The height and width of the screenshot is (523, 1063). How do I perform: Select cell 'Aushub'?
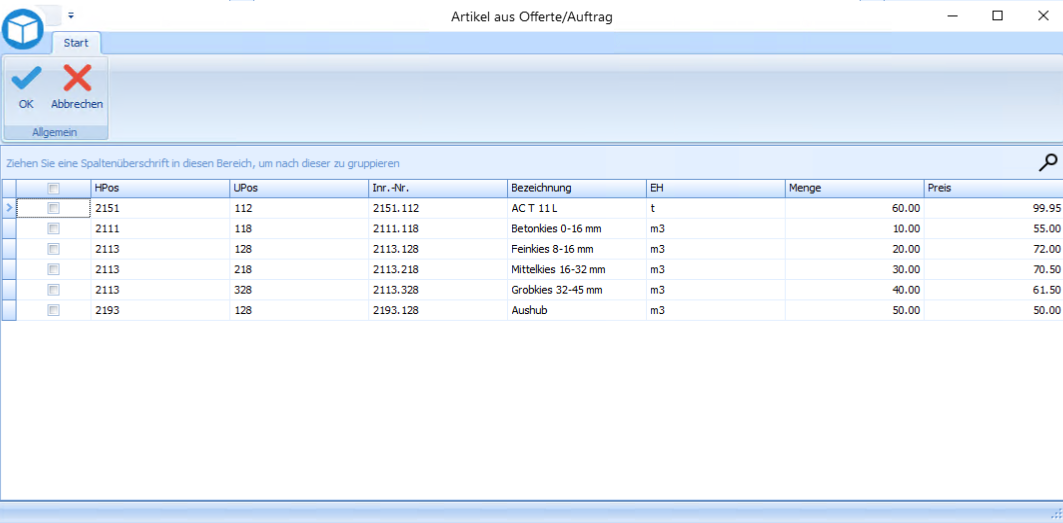pos(577,310)
